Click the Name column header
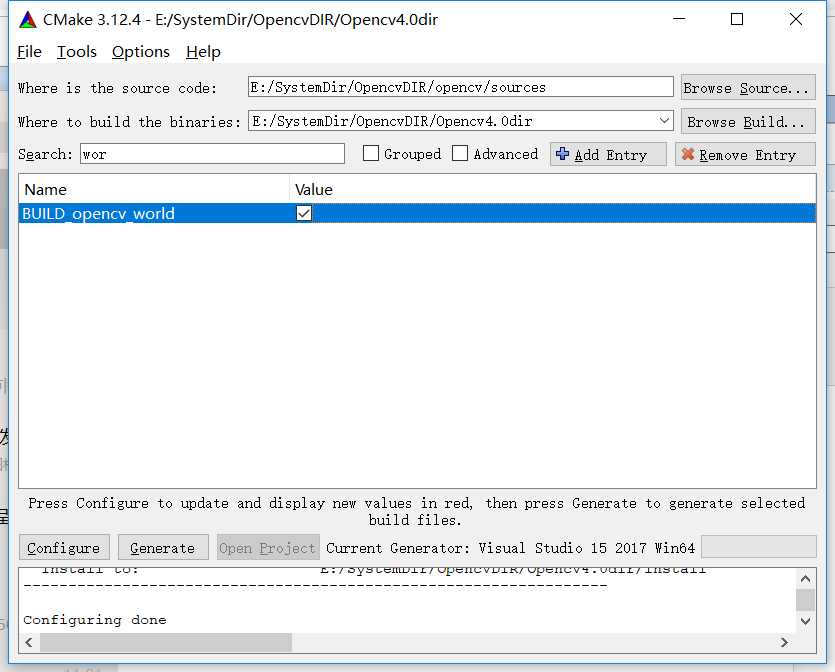The image size is (835, 672). (154, 190)
